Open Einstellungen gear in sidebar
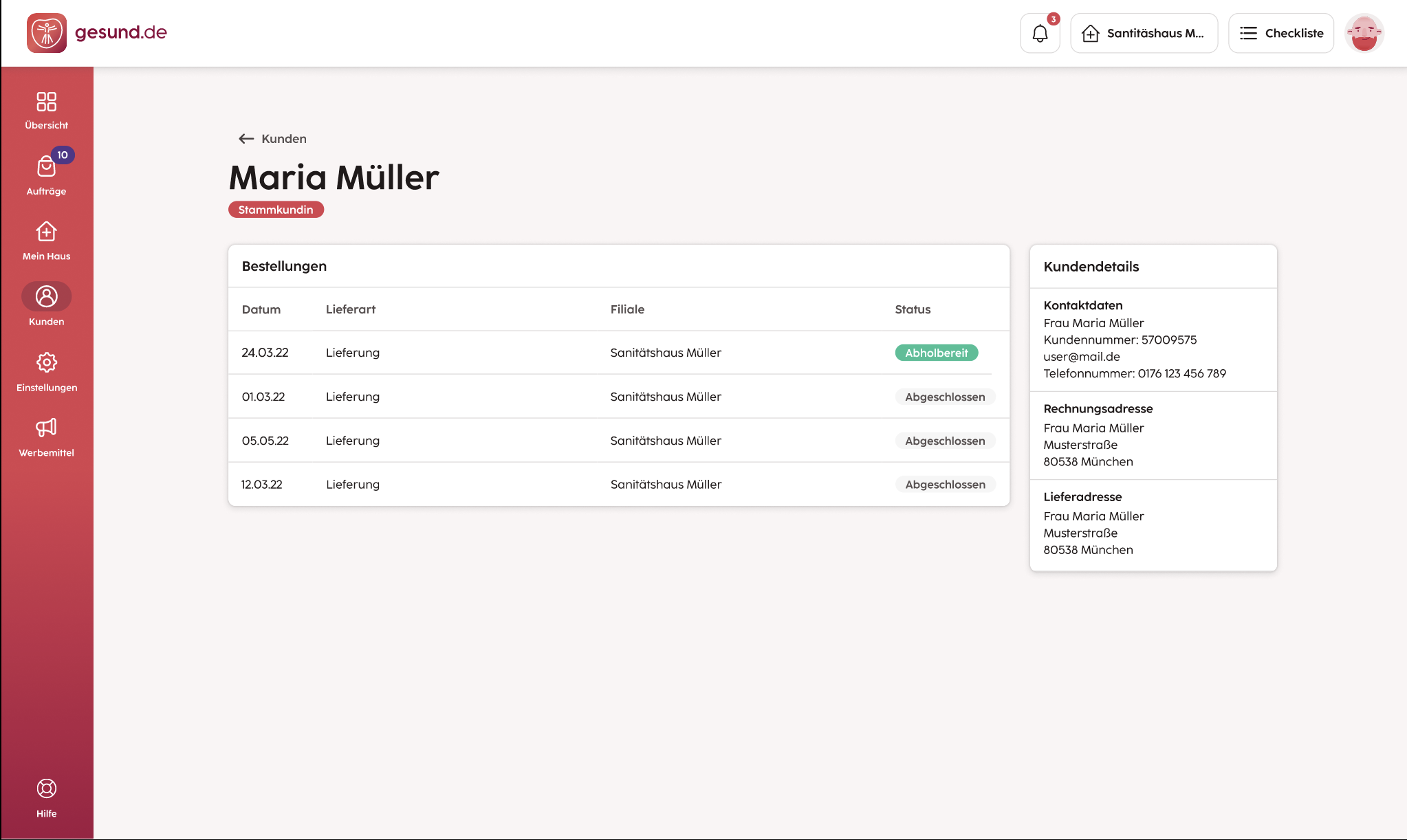This screenshot has width=1407, height=840. [46, 373]
